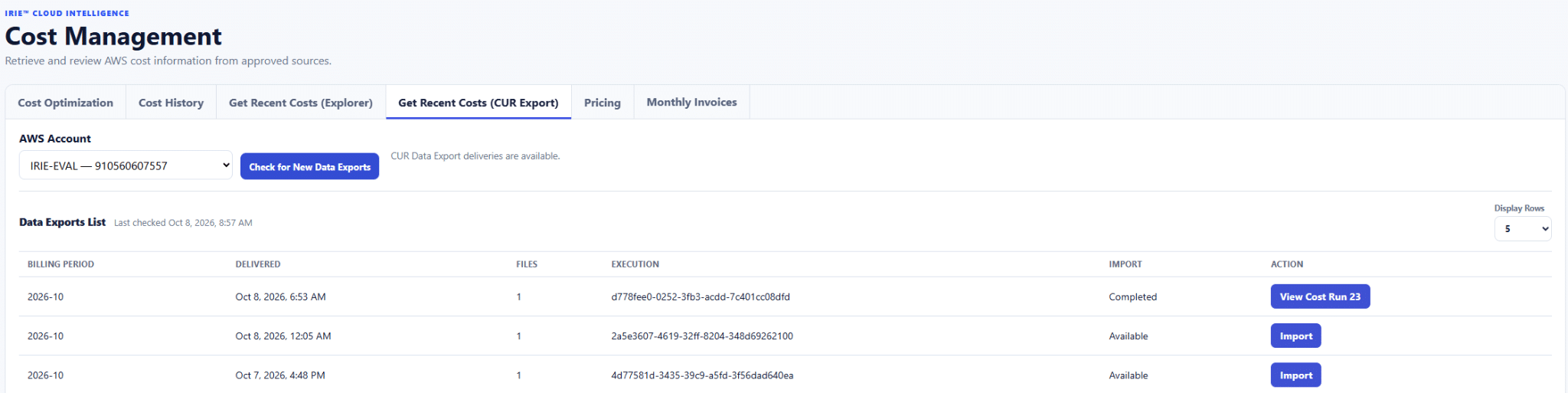The height and width of the screenshot is (393, 1568).
Task: Select execution ID 4d77581d-3435-39c9-a5fd-3f56dad640ea
Action: pyautogui.click(x=702, y=375)
